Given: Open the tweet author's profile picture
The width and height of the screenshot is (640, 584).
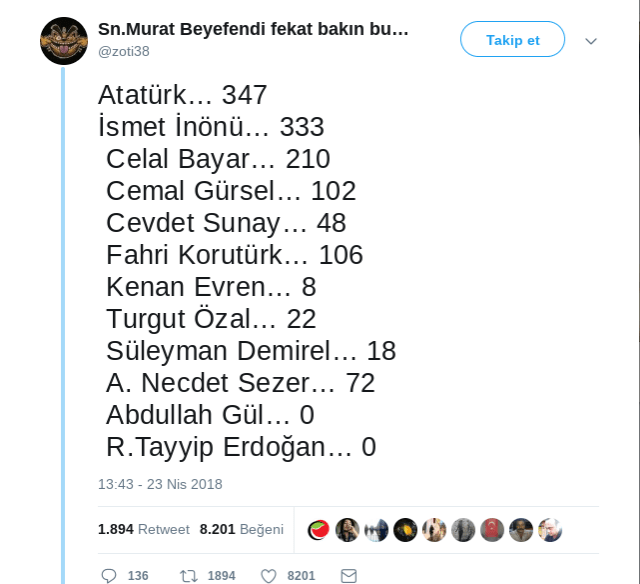Looking at the screenshot, I should [x=64, y=41].
